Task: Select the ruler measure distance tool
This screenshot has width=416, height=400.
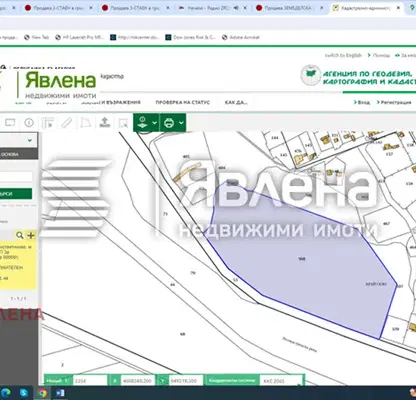Action: tap(67, 123)
